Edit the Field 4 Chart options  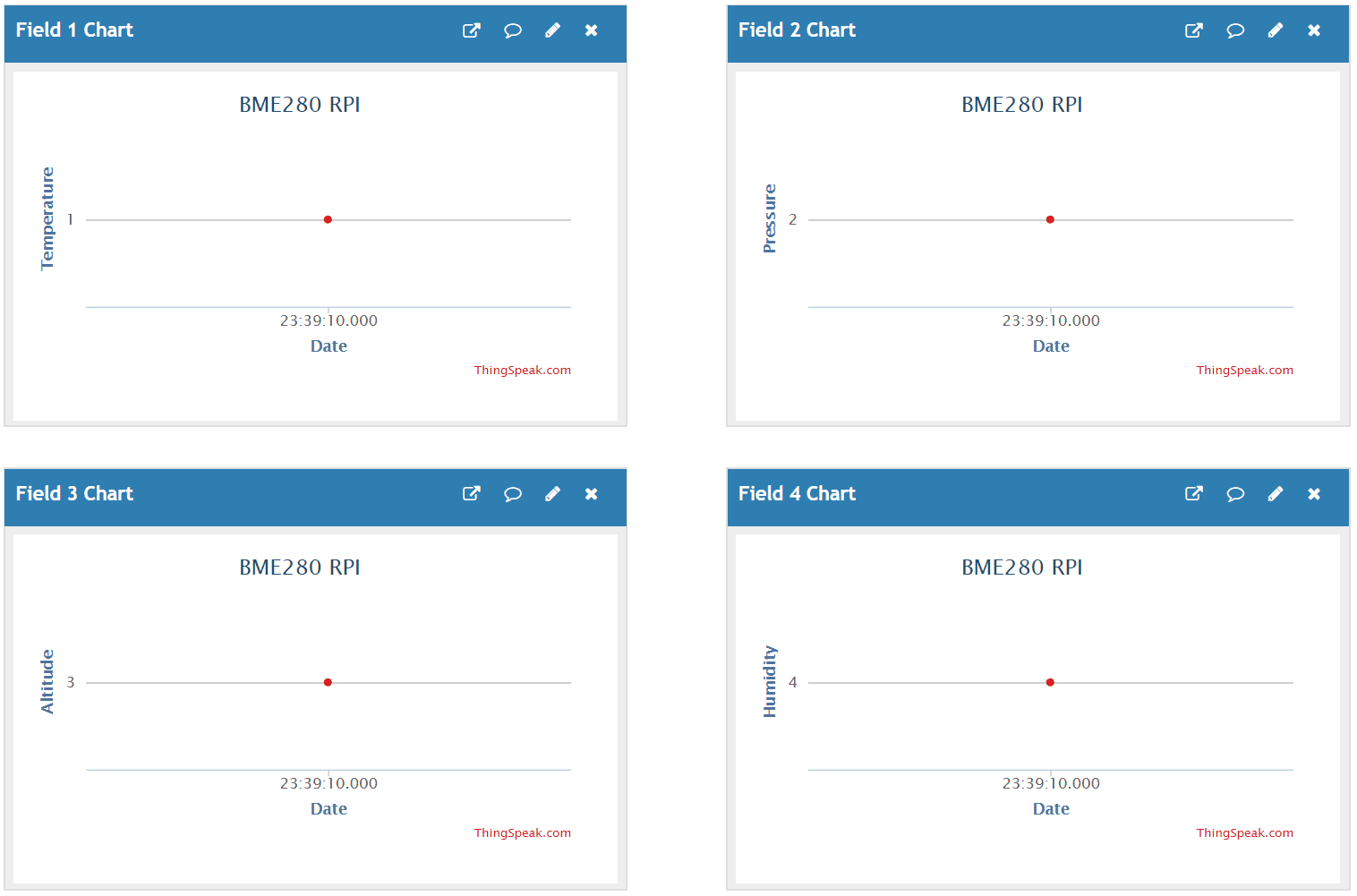click(1275, 493)
